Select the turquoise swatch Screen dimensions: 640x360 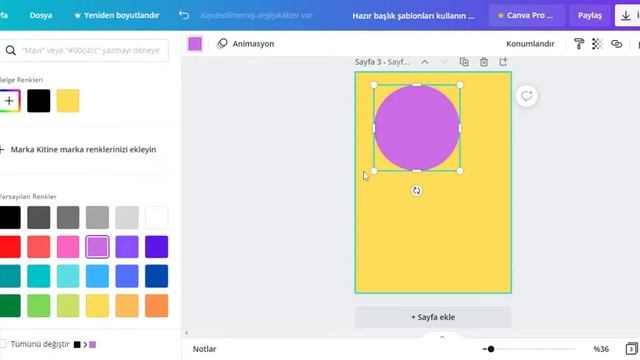point(39,276)
